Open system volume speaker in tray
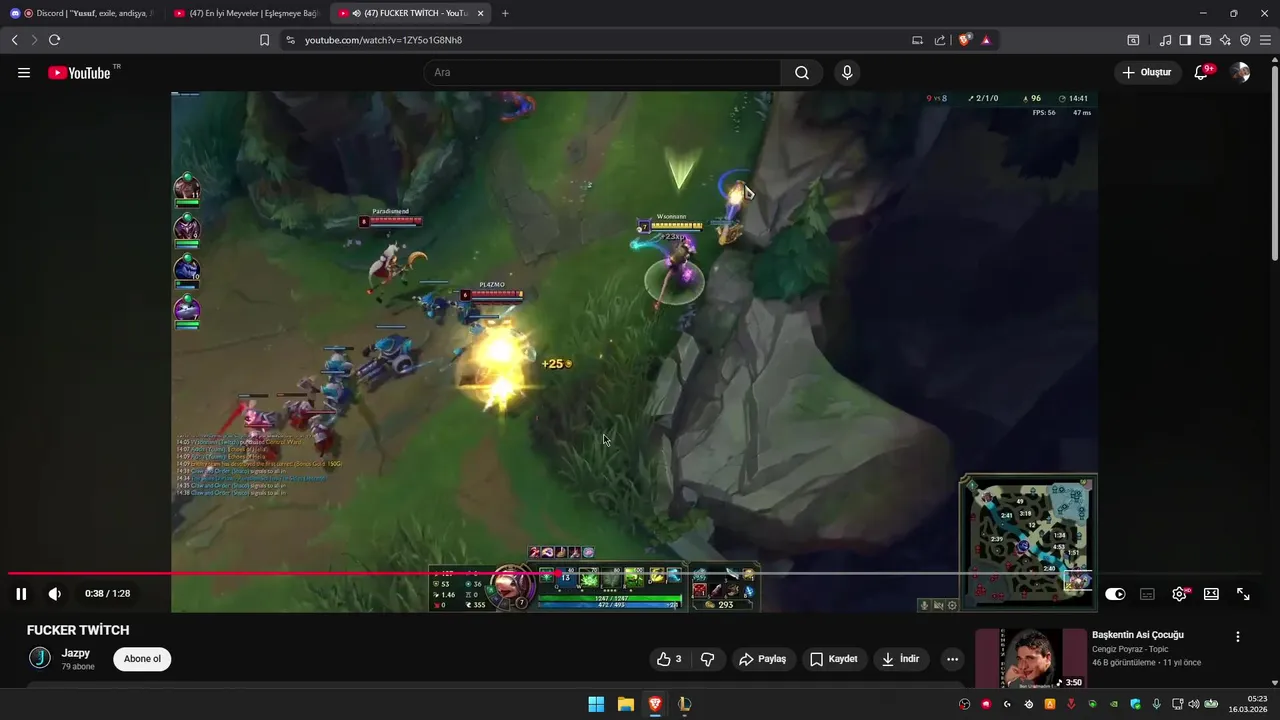The height and width of the screenshot is (720, 1280). point(1193,704)
